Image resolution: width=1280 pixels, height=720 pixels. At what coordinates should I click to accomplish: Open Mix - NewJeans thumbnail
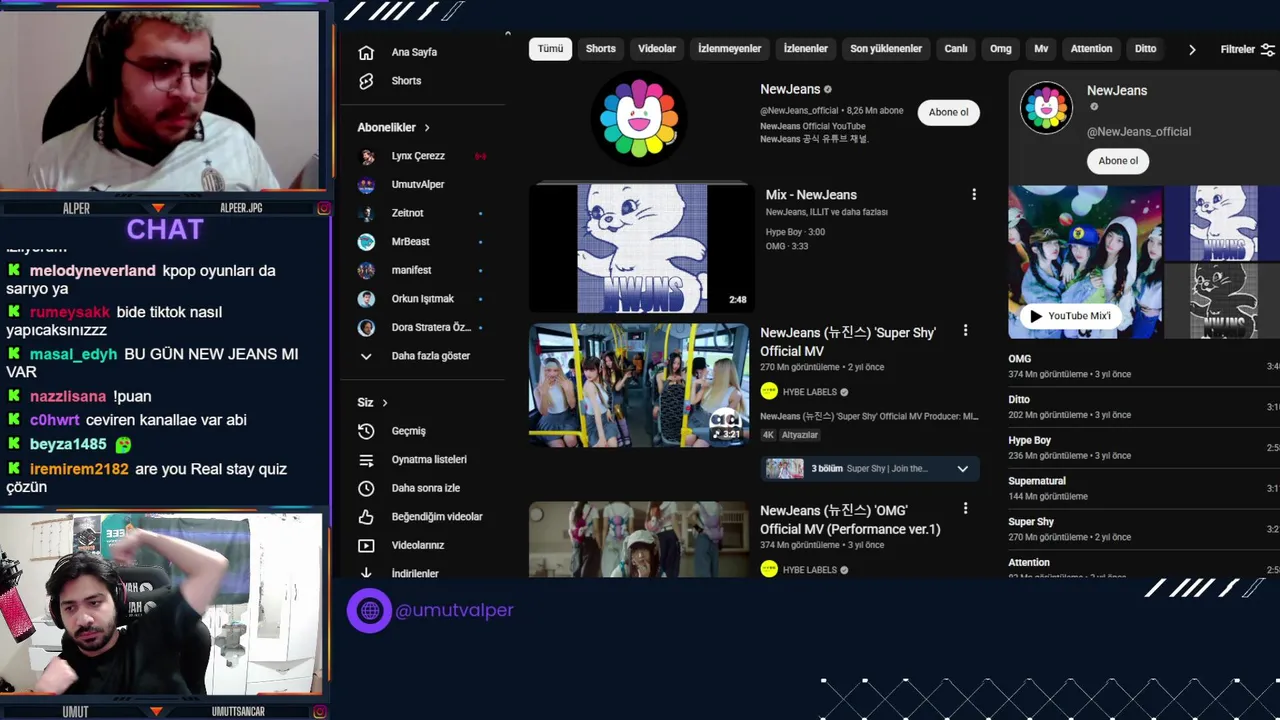(641, 248)
